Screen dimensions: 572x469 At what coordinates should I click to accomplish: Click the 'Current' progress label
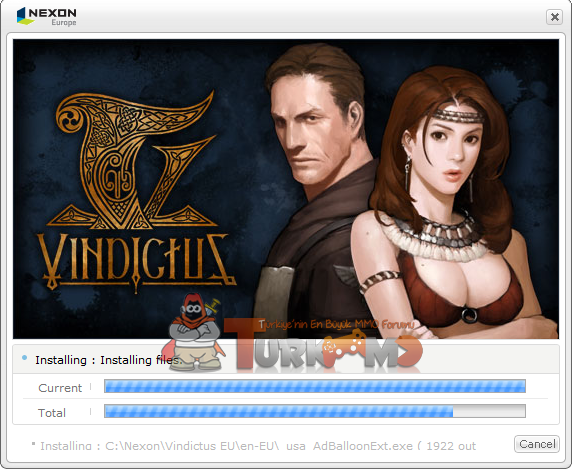tap(60, 388)
